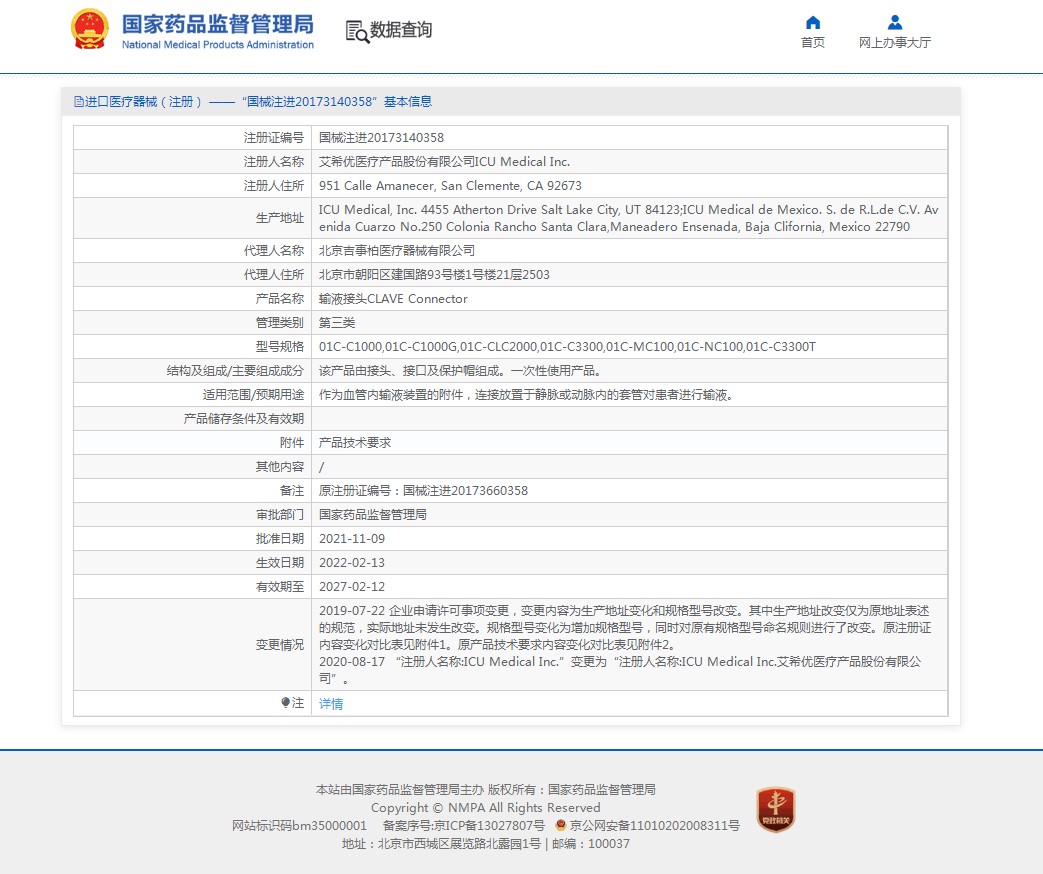The width and height of the screenshot is (1043, 874).
Task: Click the 产品名称 row label
Action: (279, 299)
